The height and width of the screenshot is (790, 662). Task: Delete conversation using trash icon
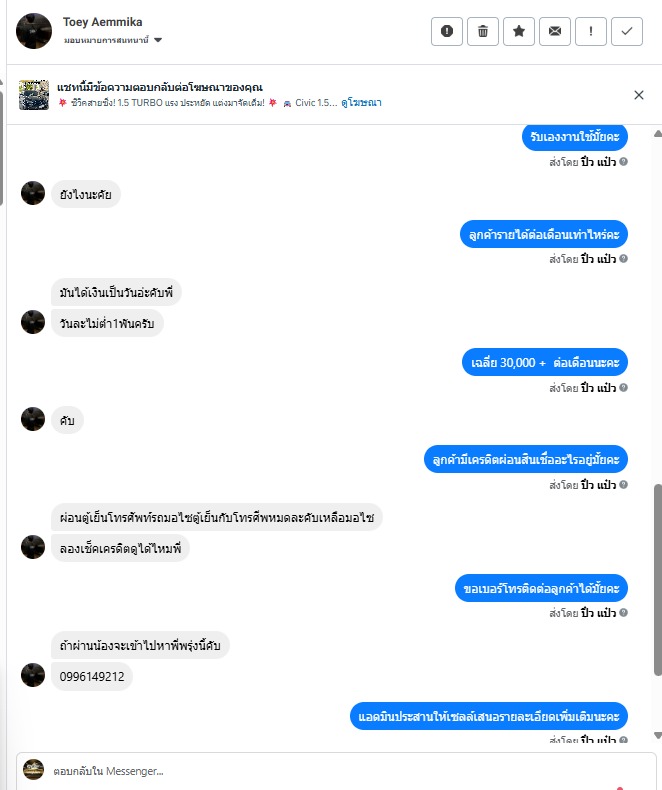coord(483,31)
